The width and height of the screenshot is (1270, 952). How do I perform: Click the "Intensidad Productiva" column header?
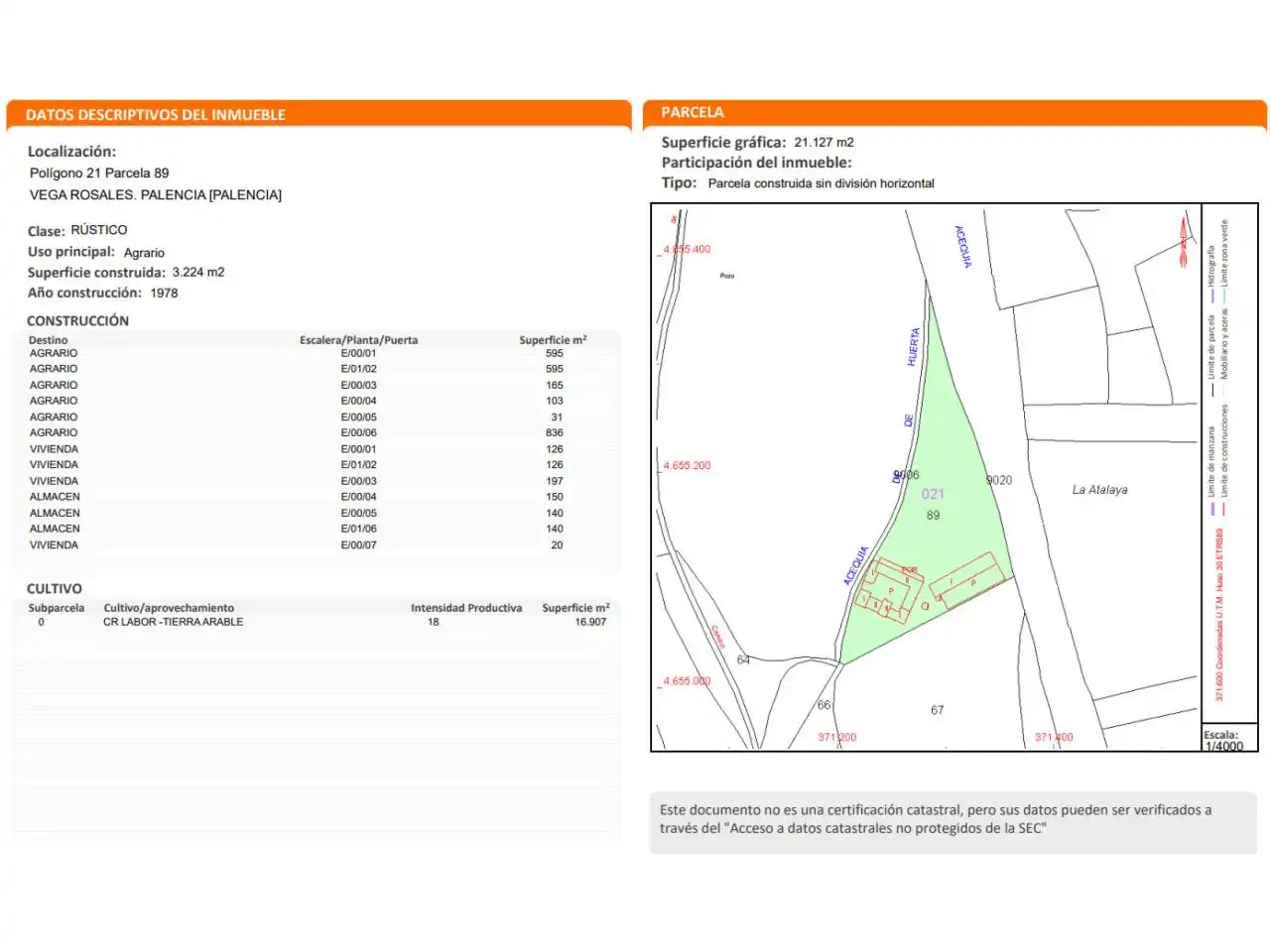click(466, 608)
